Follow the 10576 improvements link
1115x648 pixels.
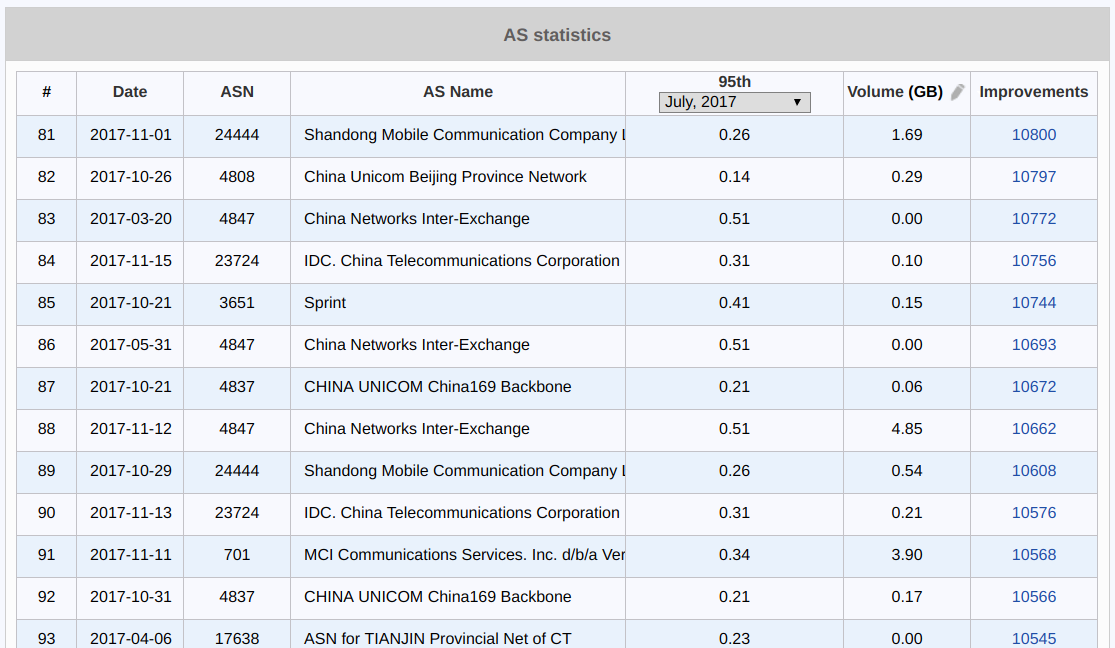click(1033, 513)
